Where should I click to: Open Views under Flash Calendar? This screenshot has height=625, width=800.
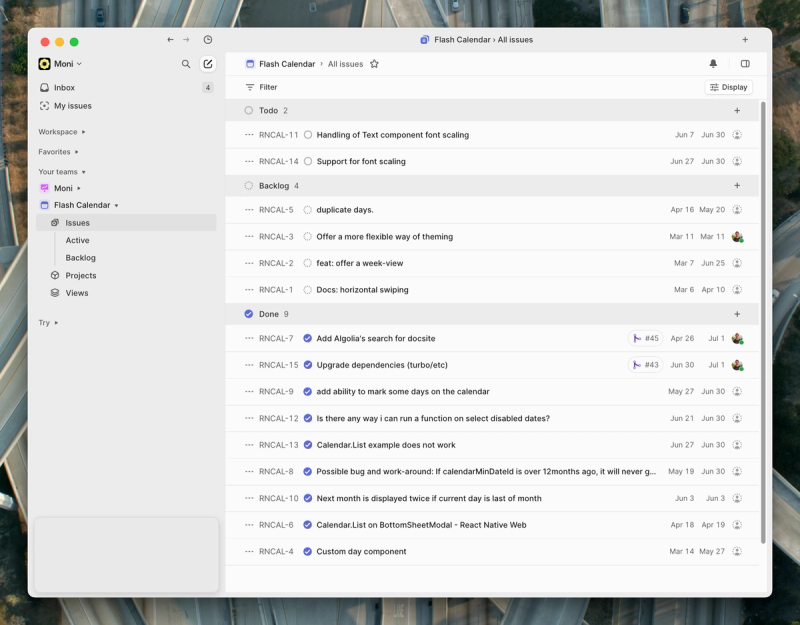(76, 292)
